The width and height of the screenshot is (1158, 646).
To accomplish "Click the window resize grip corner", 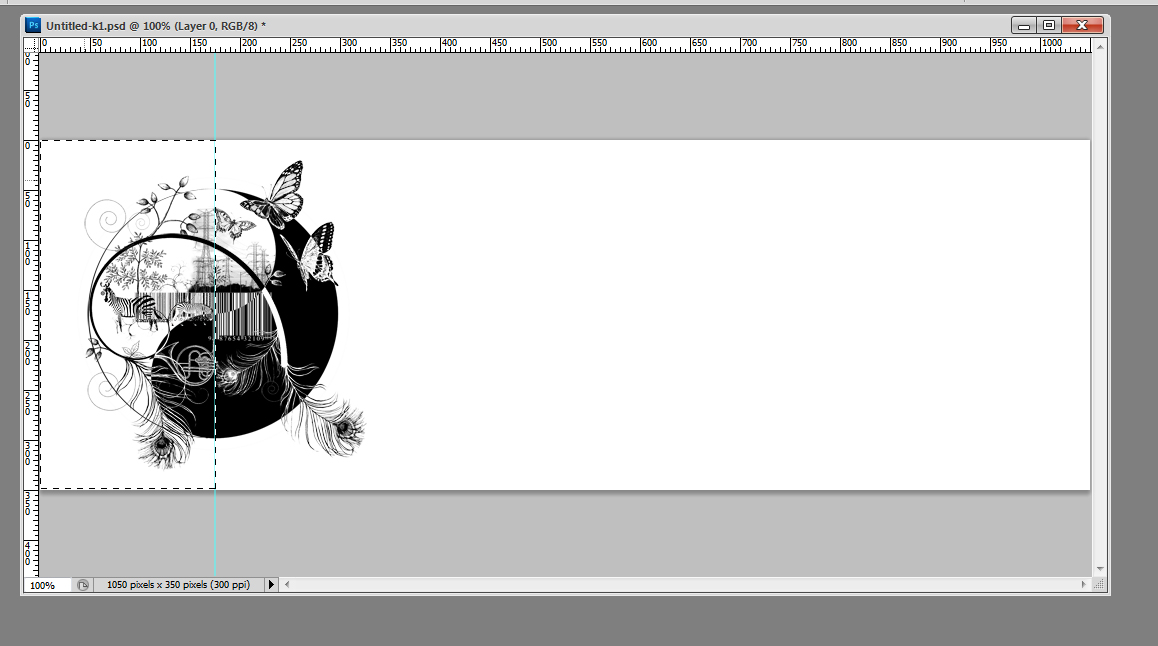I will pos(1099,585).
